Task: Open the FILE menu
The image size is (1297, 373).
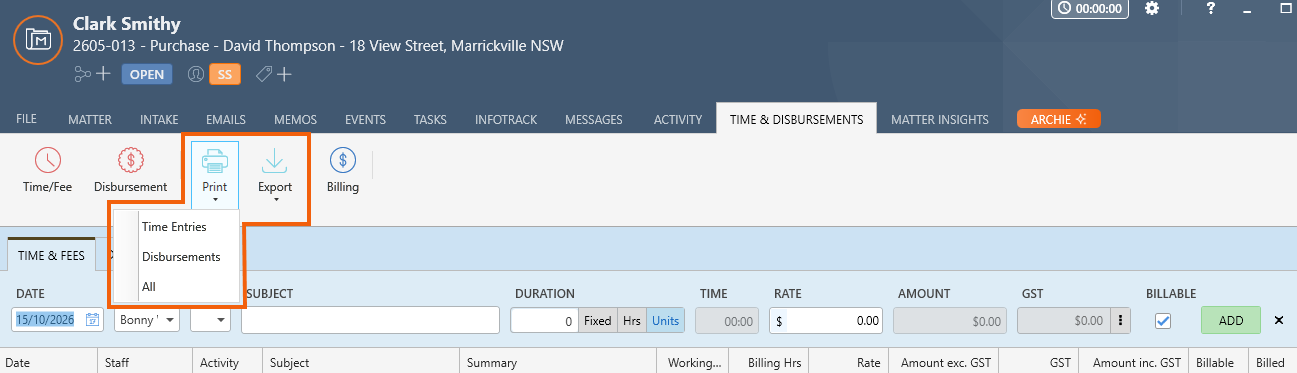Action: [x=27, y=119]
